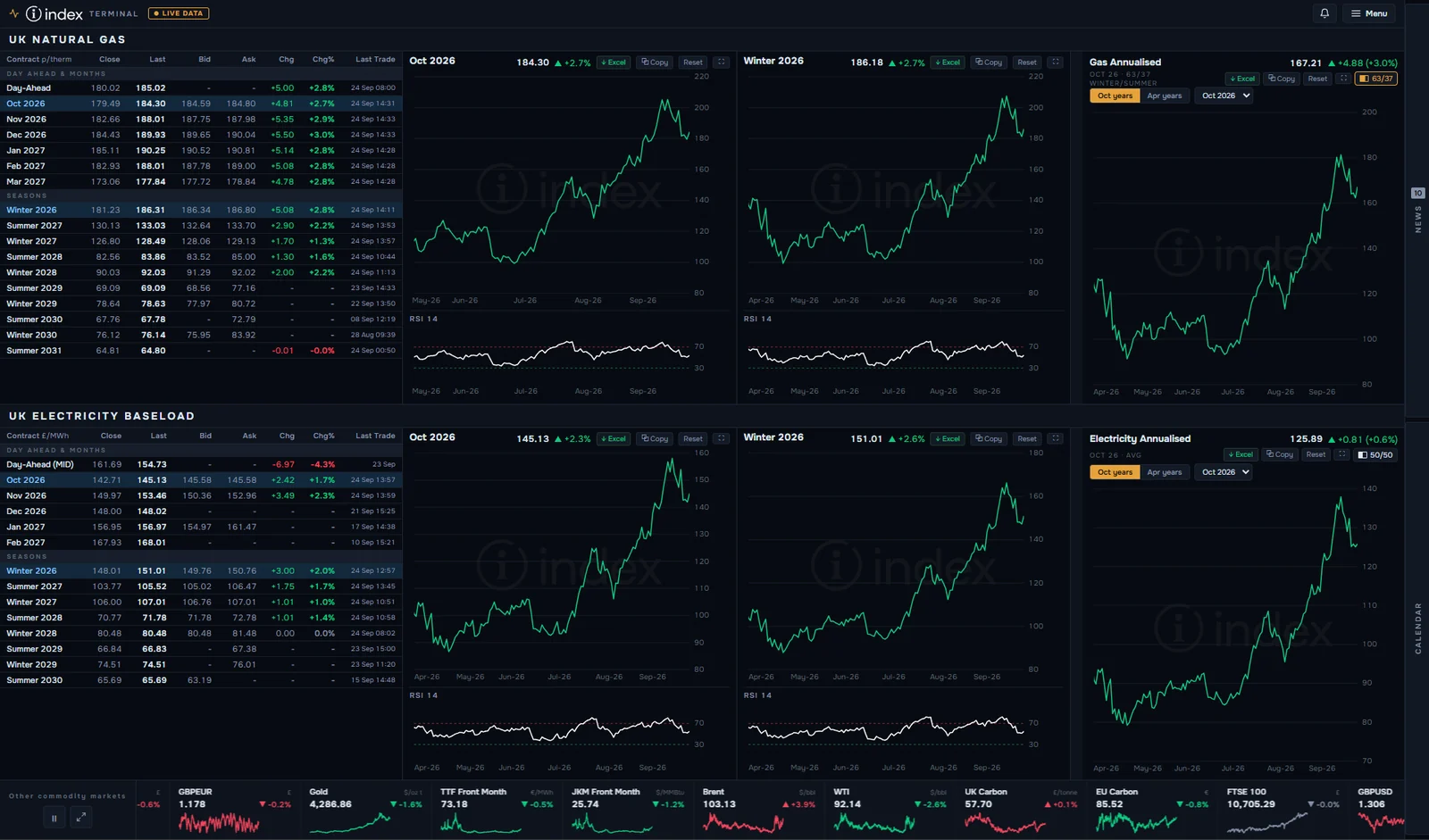Export gas Oct 2026 chart to Excel

pos(613,62)
